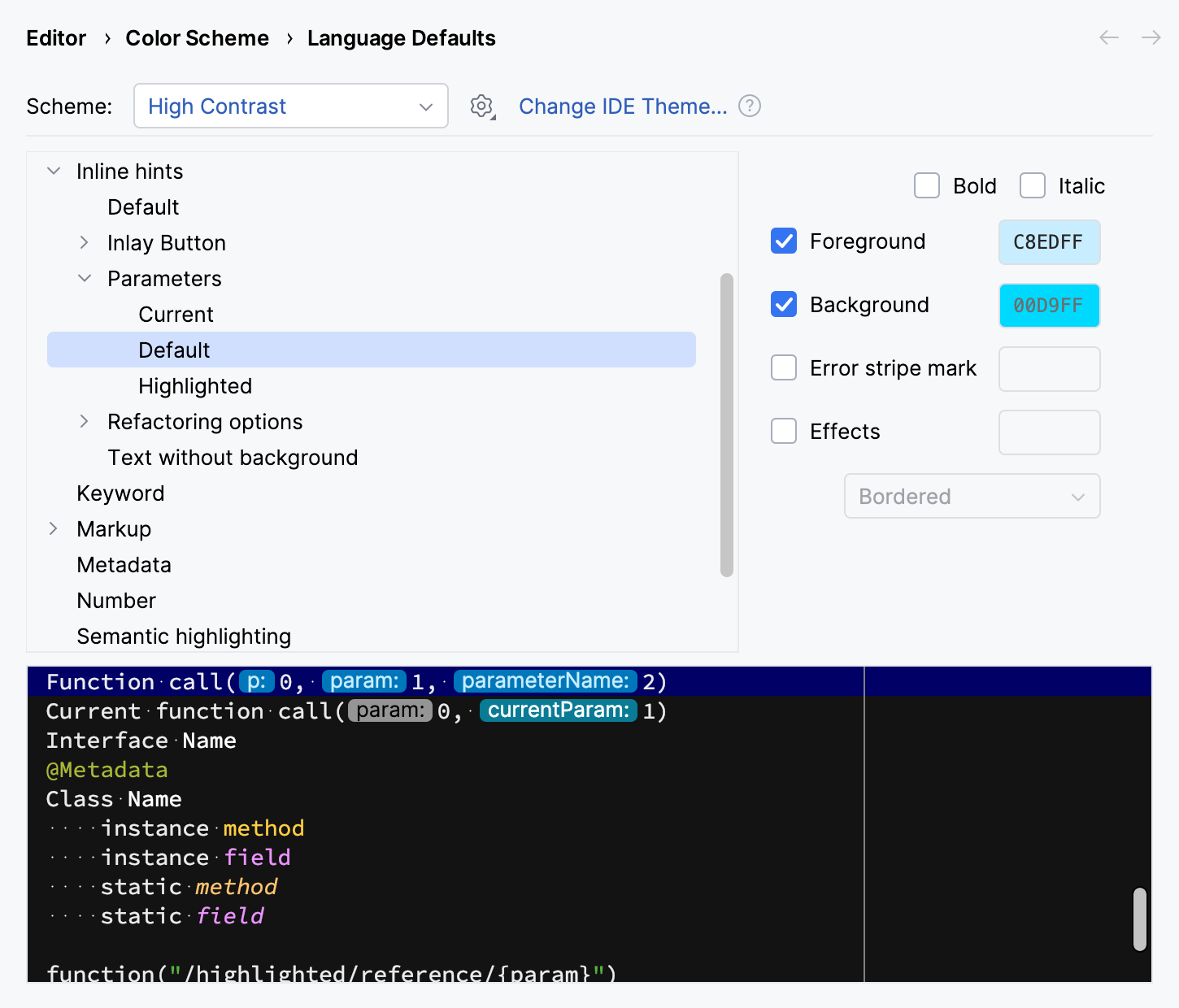Click the 'parameterName:' hint in preview
Screen dimensions: 1179x1008
pyautogui.click(x=546, y=681)
